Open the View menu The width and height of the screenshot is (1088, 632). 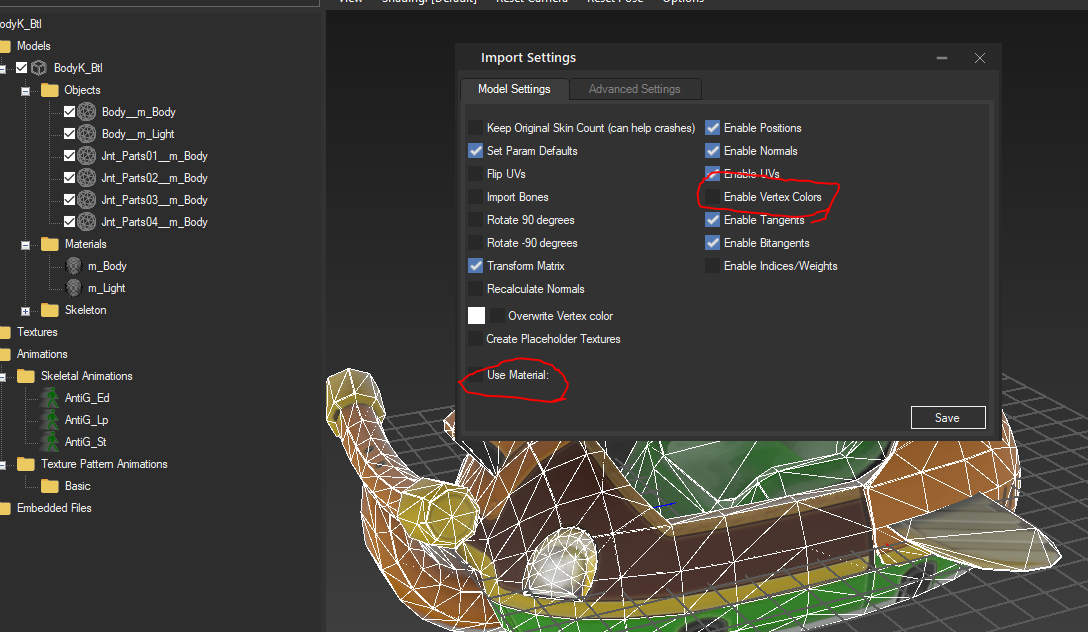click(349, 2)
